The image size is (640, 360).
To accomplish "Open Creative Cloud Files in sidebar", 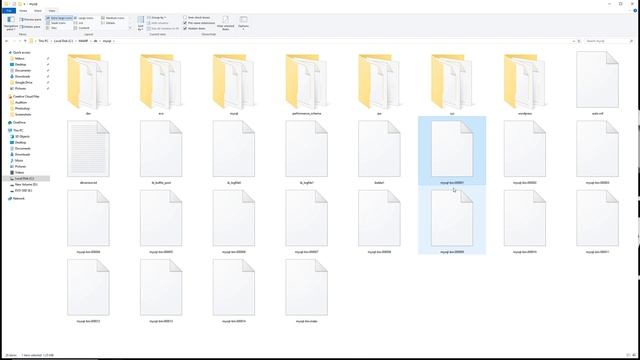I will pos(24,97).
